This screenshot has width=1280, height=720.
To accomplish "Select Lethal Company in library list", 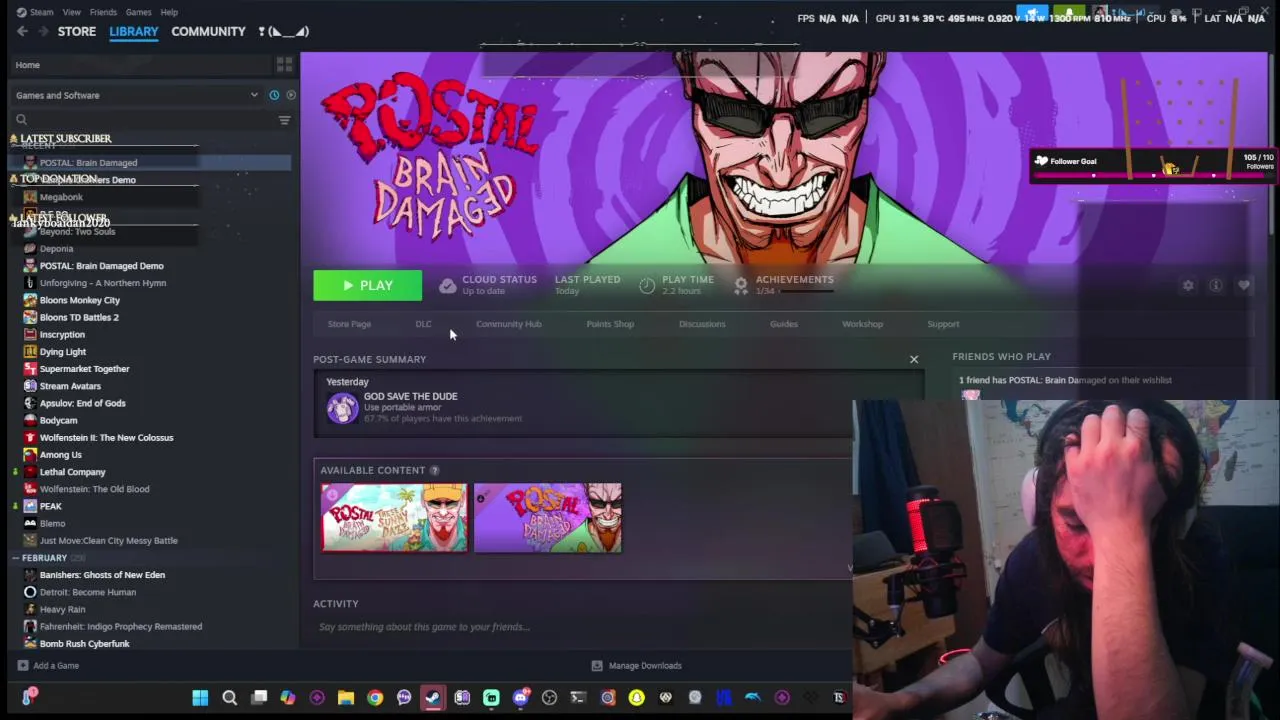I will pos(72,472).
